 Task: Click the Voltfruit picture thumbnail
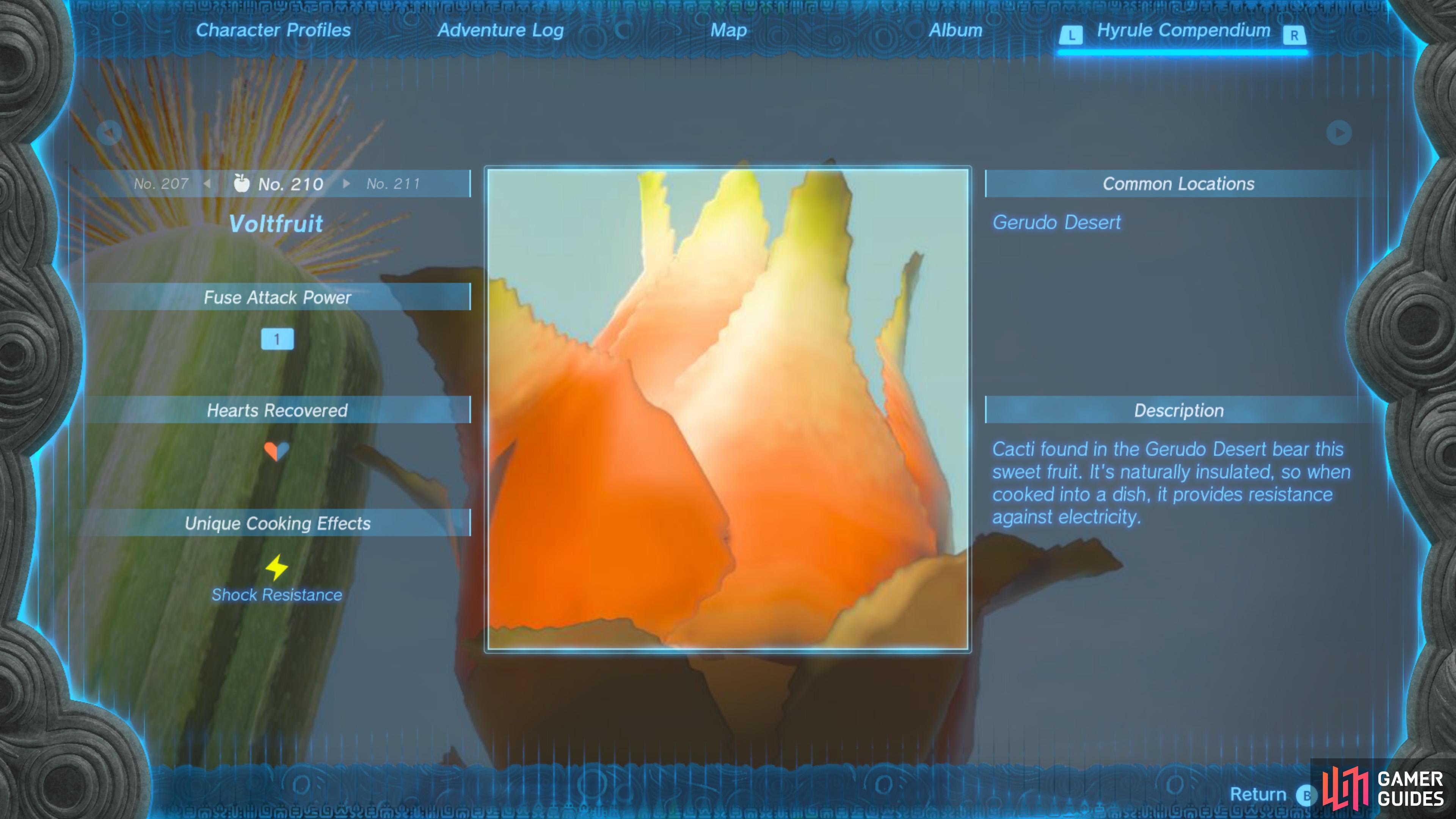728,409
